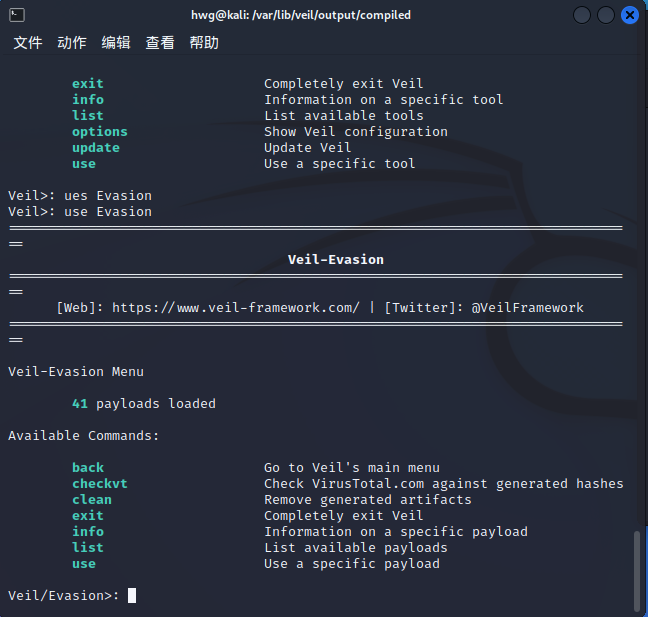Viewport: 648px width, 617px height.
Task: Minimize the terminal window
Action: click(581, 15)
